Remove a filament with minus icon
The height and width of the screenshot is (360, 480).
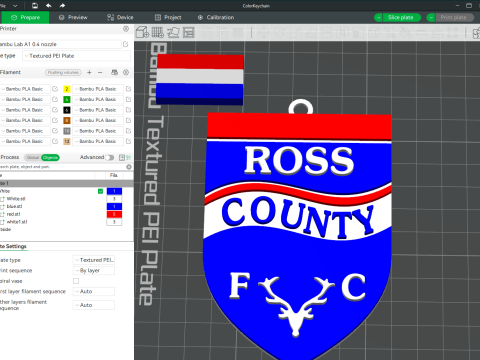tap(100, 72)
